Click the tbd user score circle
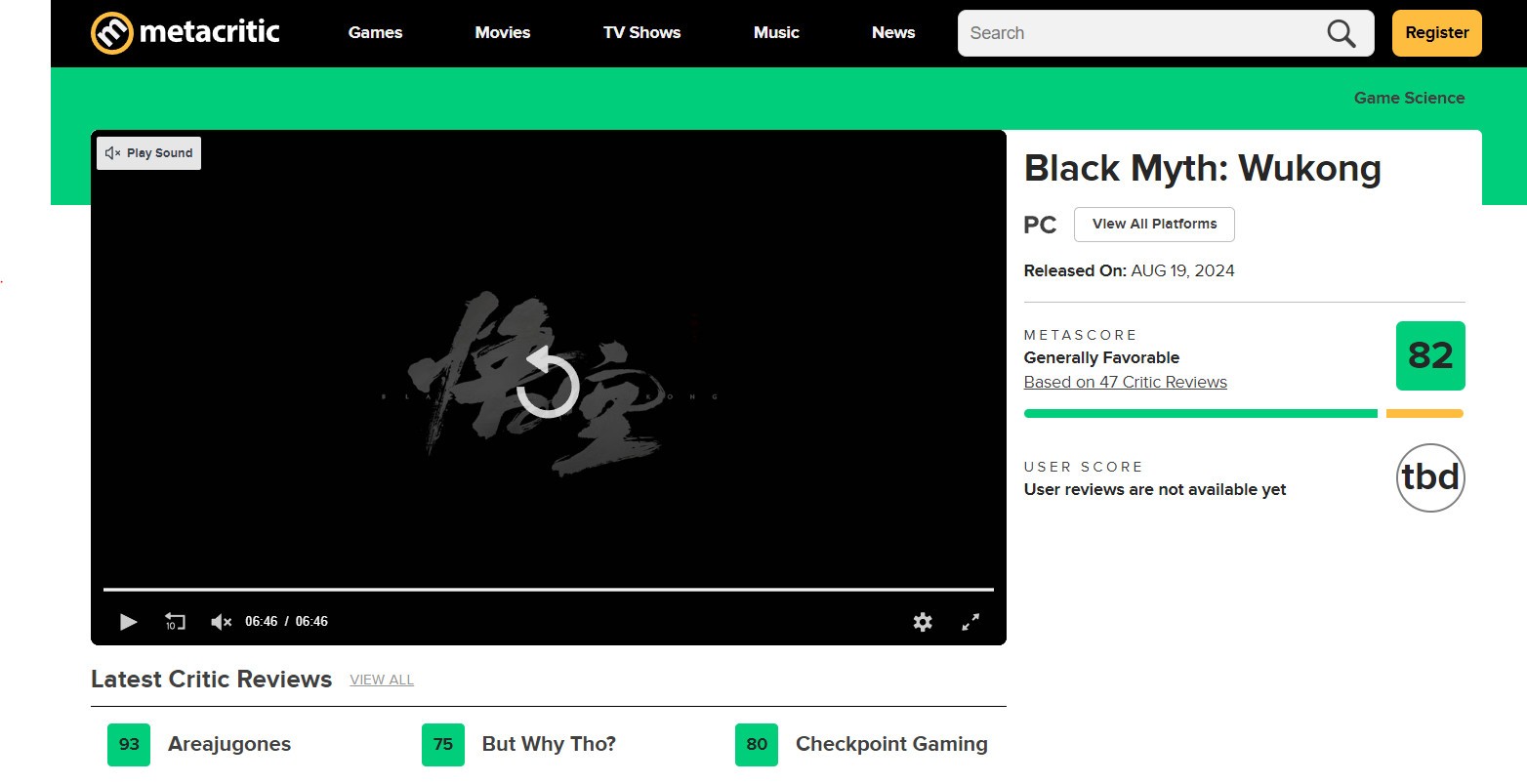This screenshot has width=1527, height=784. (x=1430, y=477)
